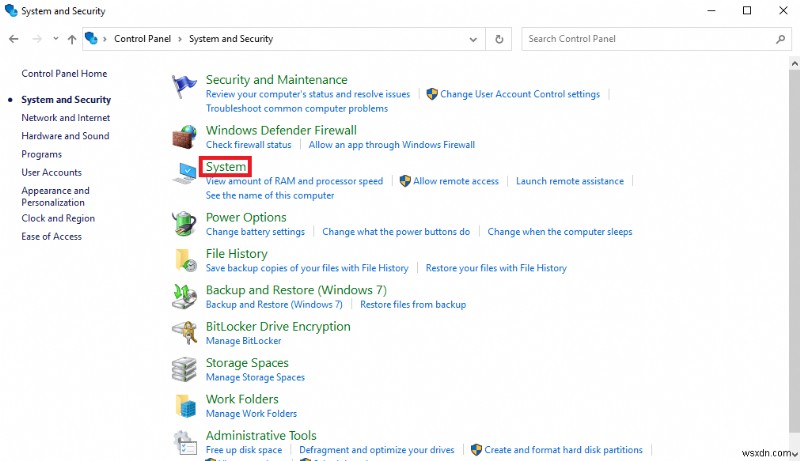Viewport: 800px width, 461px height.
Task: Open Appearance and Personalization category
Action: coord(56,196)
